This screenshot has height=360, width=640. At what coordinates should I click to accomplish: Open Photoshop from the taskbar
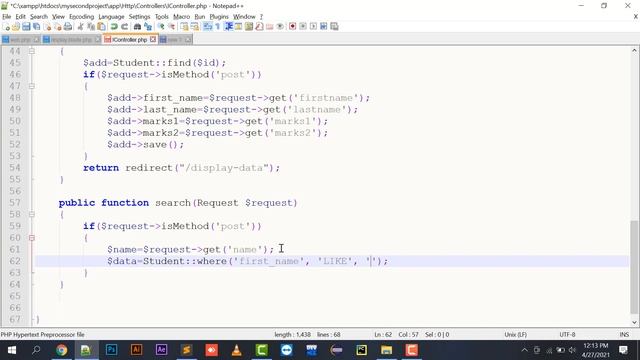point(111,350)
